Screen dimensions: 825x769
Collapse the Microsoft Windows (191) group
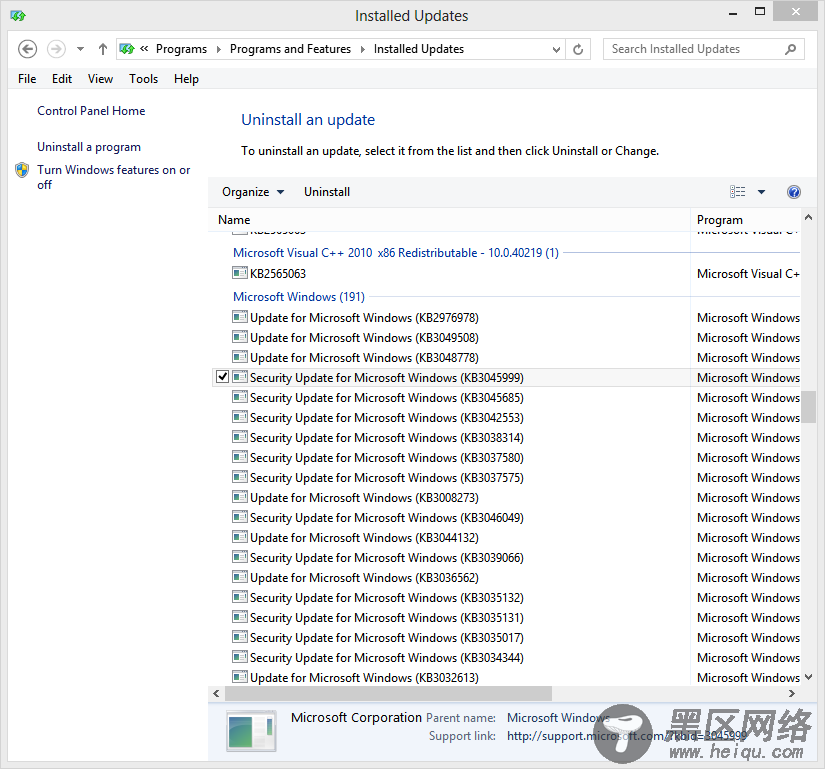[299, 297]
